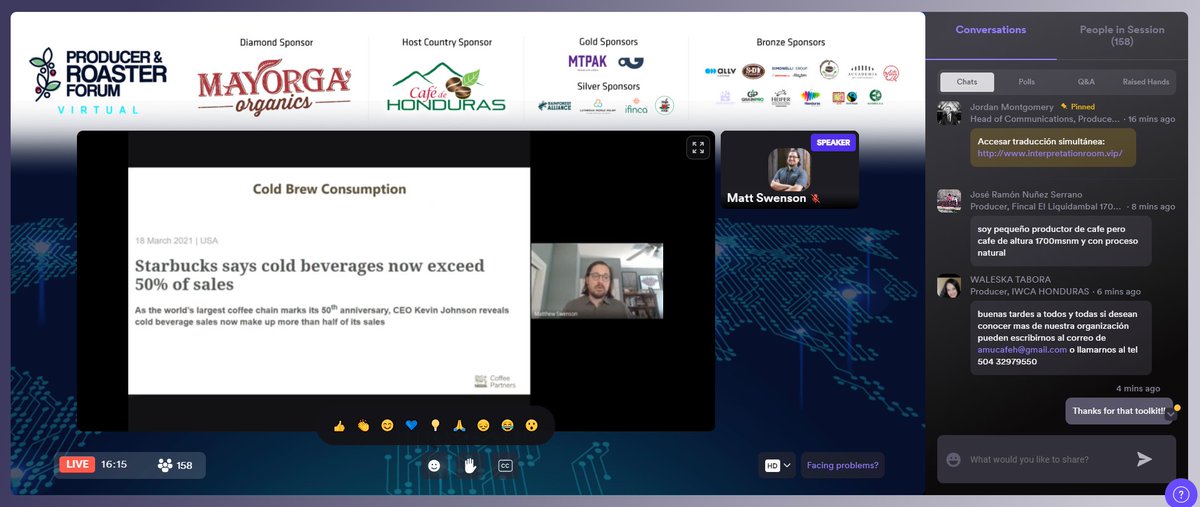The height and width of the screenshot is (507, 1200).
Task: Click the 'Cold Brew Consumption' slide title
Action: pyautogui.click(x=329, y=189)
